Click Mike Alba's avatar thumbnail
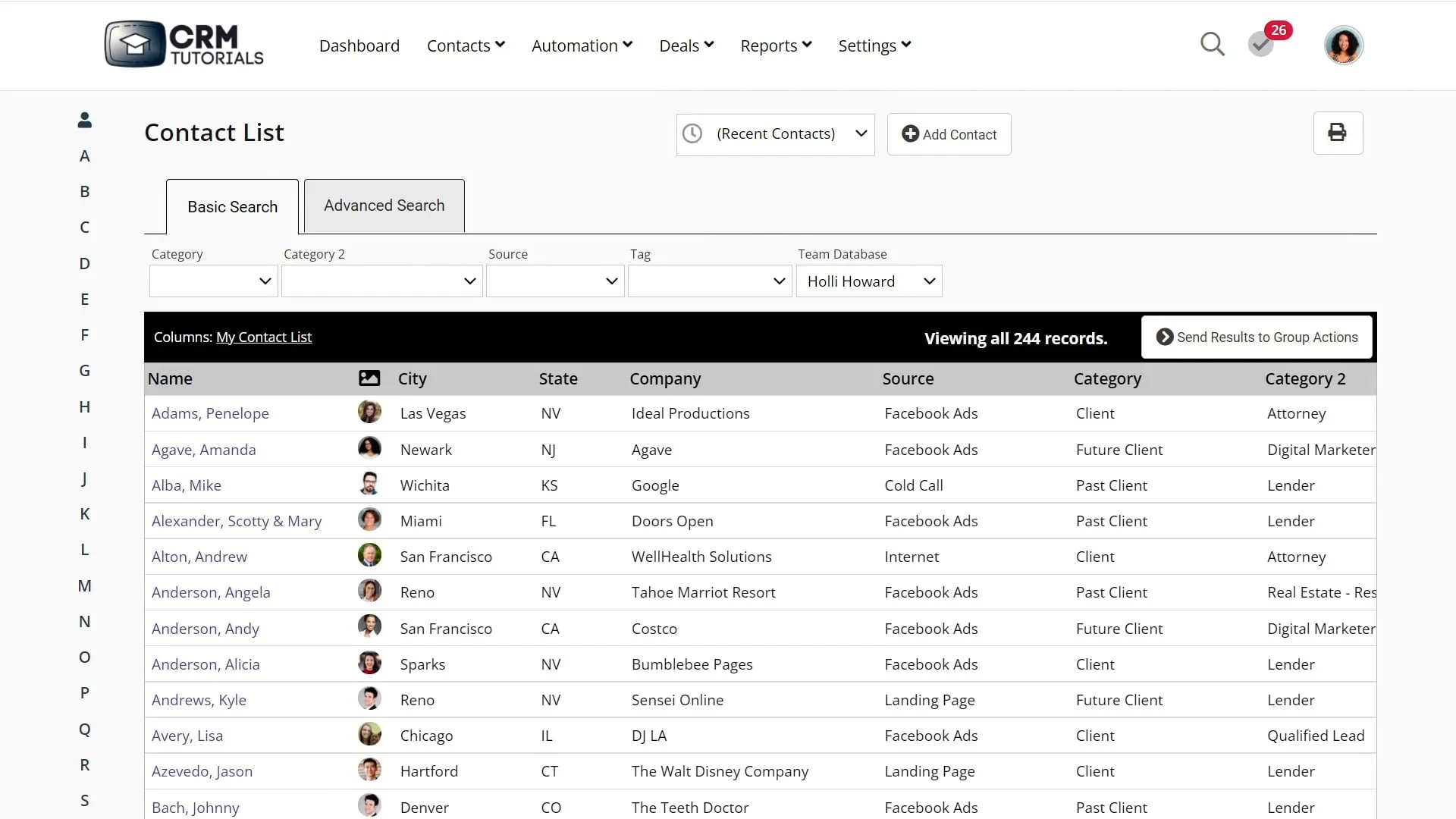The width and height of the screenshot is (1456, 819). pyautogui.click(x=369, y=485)
